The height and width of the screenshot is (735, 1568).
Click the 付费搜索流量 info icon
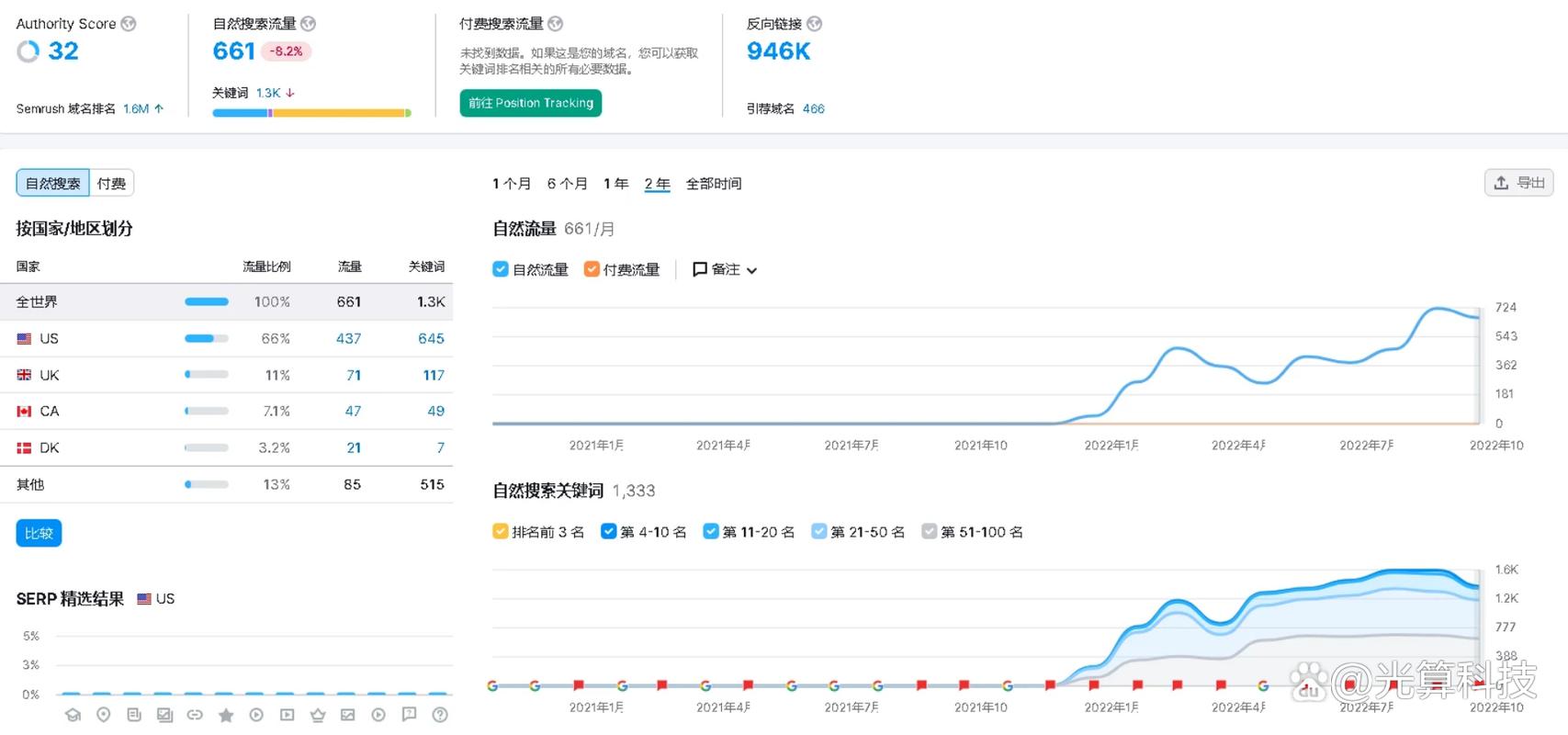click(556, 24)
